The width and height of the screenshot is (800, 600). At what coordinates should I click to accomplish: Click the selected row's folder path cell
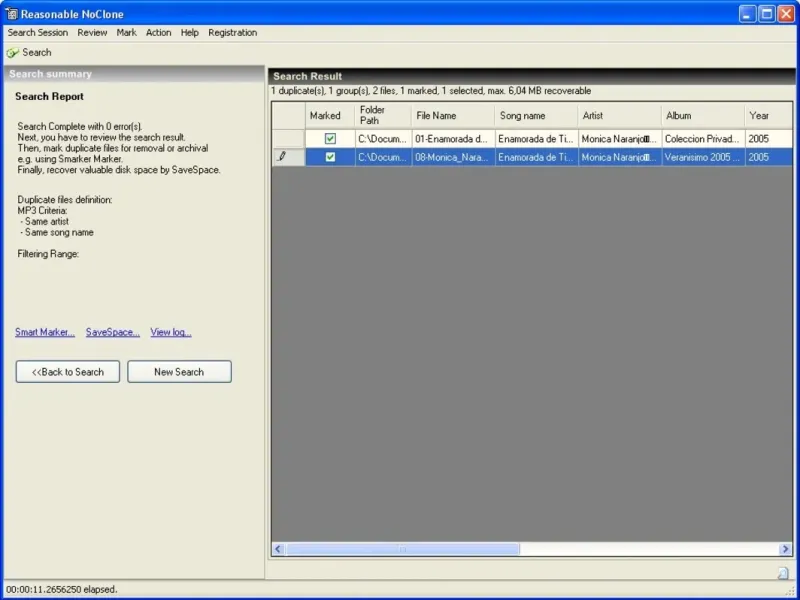(x=383, y=157)
